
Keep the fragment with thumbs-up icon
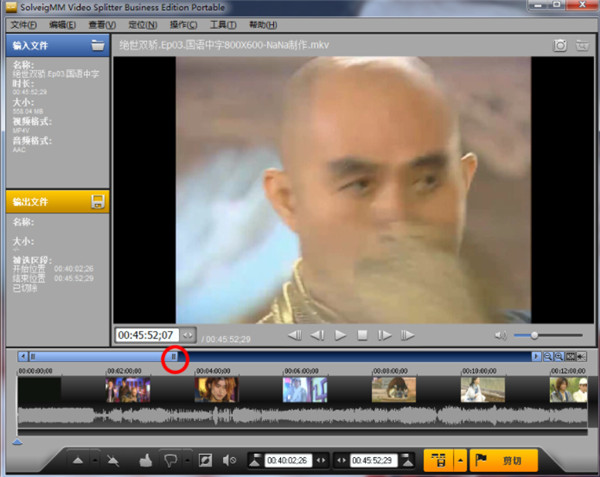pyautogui.click(x=146, y=460)
